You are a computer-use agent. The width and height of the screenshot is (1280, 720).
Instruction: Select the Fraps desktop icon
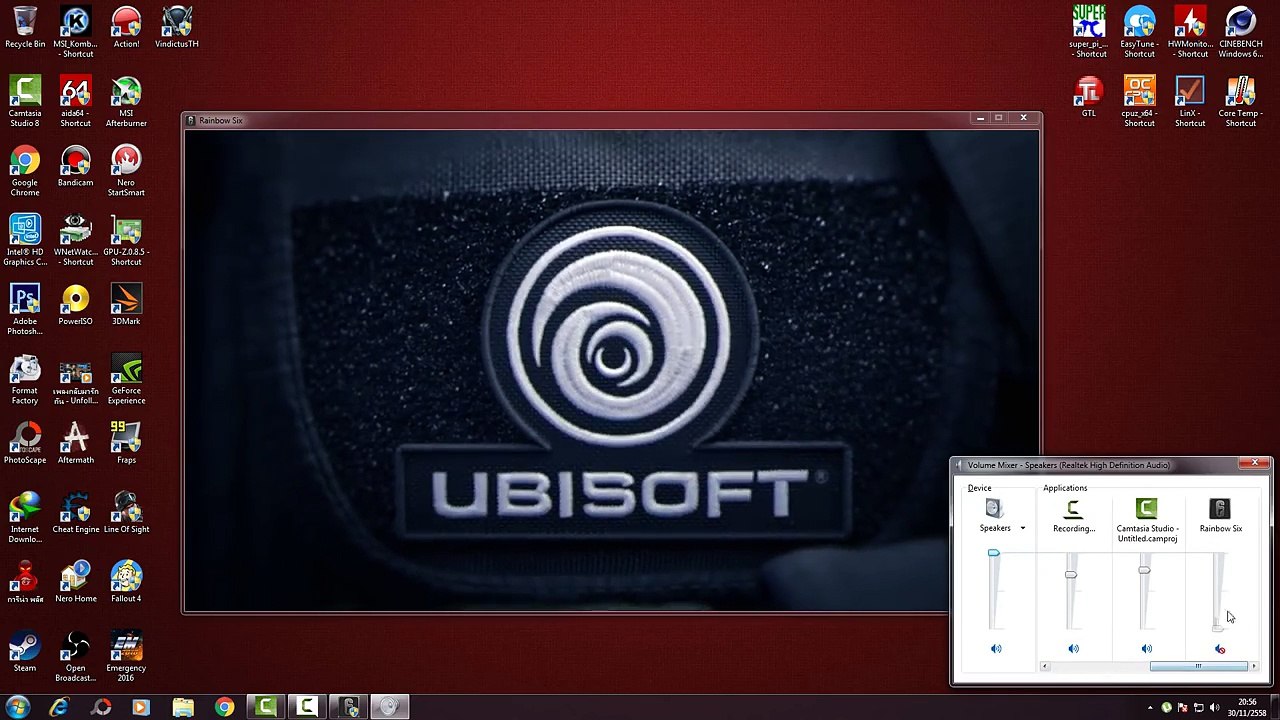click(126, 443)
